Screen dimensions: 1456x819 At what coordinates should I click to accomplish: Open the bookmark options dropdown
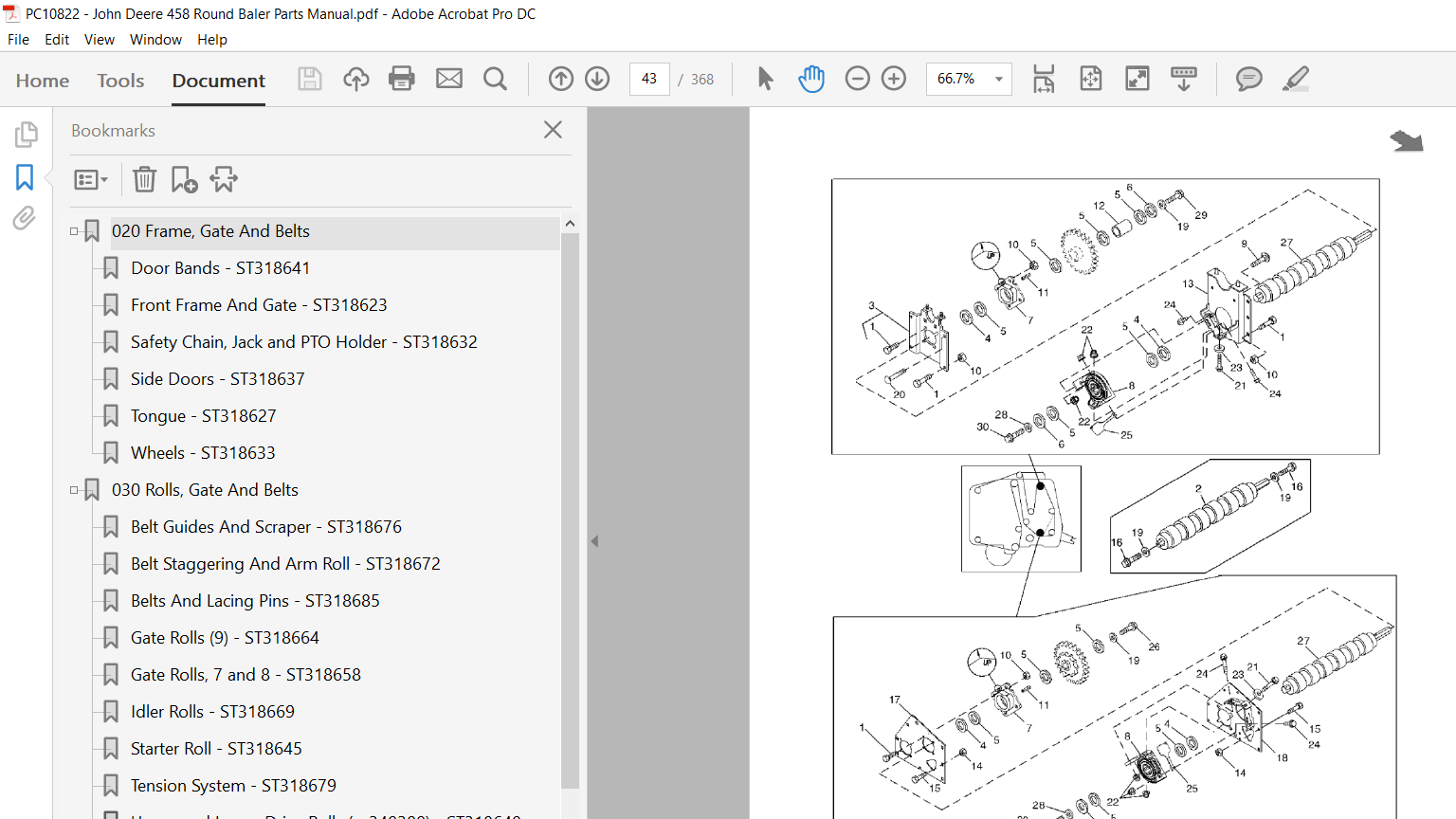[x=91, y=179]
